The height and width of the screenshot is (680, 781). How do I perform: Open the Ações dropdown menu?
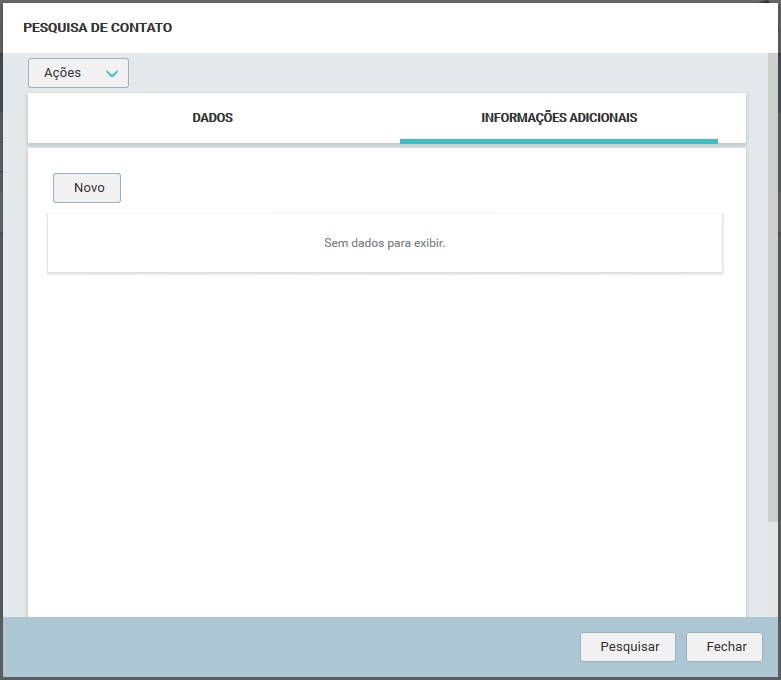point(78,73)
